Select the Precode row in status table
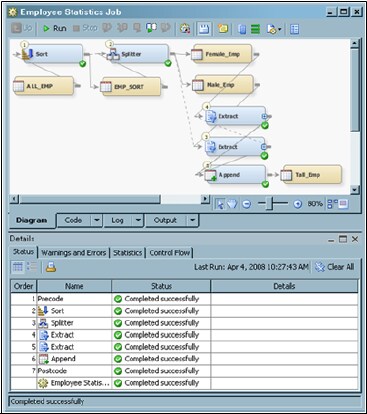367x414 pixels. pyautogui.click(x=184, y=299)
